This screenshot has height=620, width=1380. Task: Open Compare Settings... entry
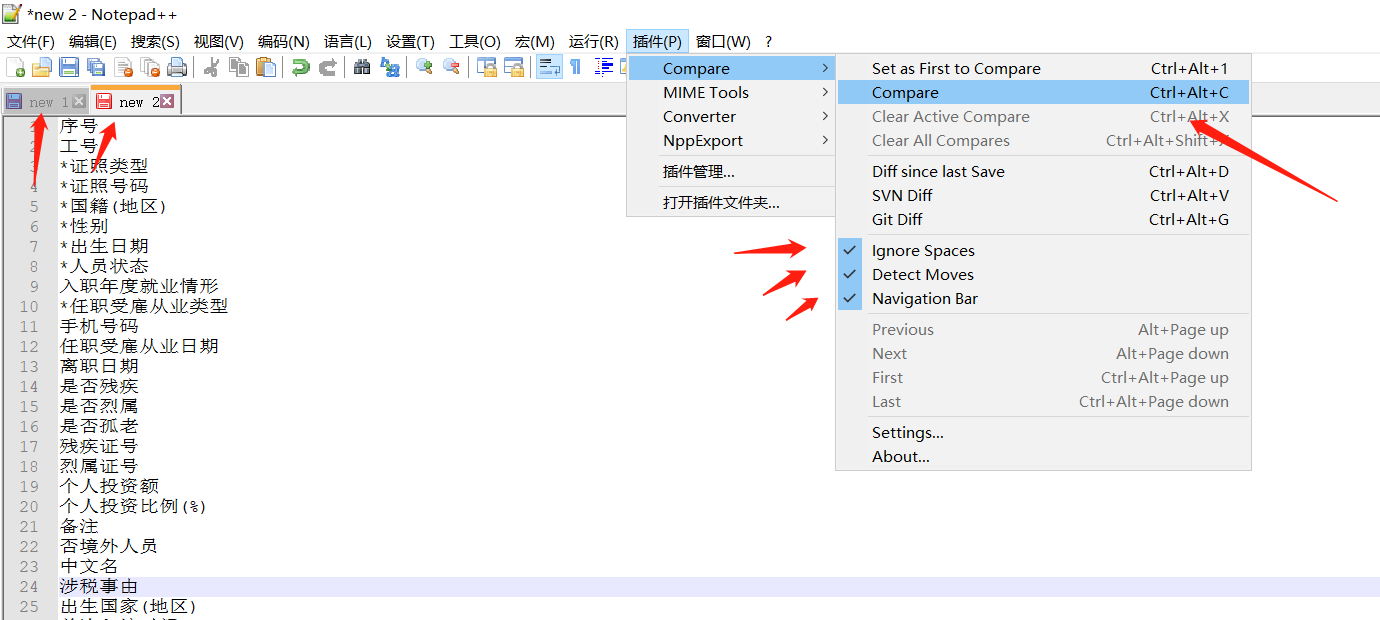pos(1043,433)
